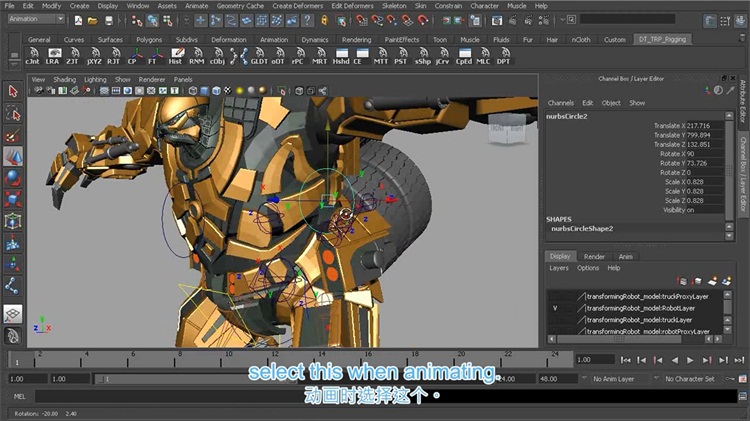The width and height of the screenshot is (750, 421).
Task: Open the Channels menu in Channel Box
Action: click(x=561, y=103)
